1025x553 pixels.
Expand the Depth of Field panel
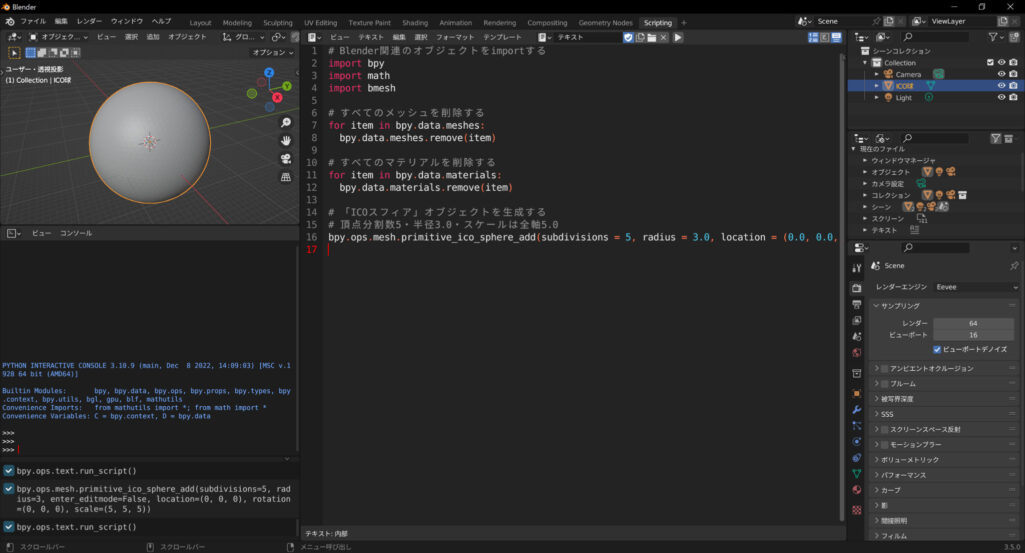coord(877,399)
